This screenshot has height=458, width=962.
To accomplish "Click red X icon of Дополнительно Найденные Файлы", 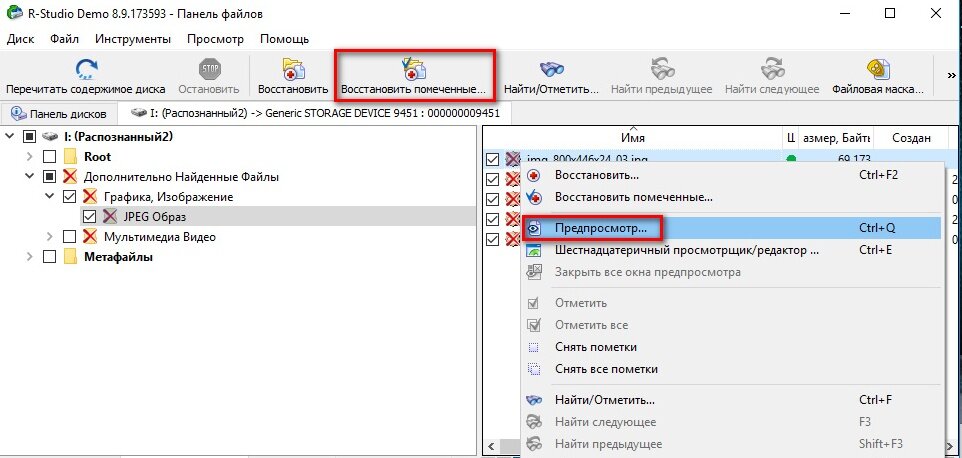I will (x=71, y=177).
